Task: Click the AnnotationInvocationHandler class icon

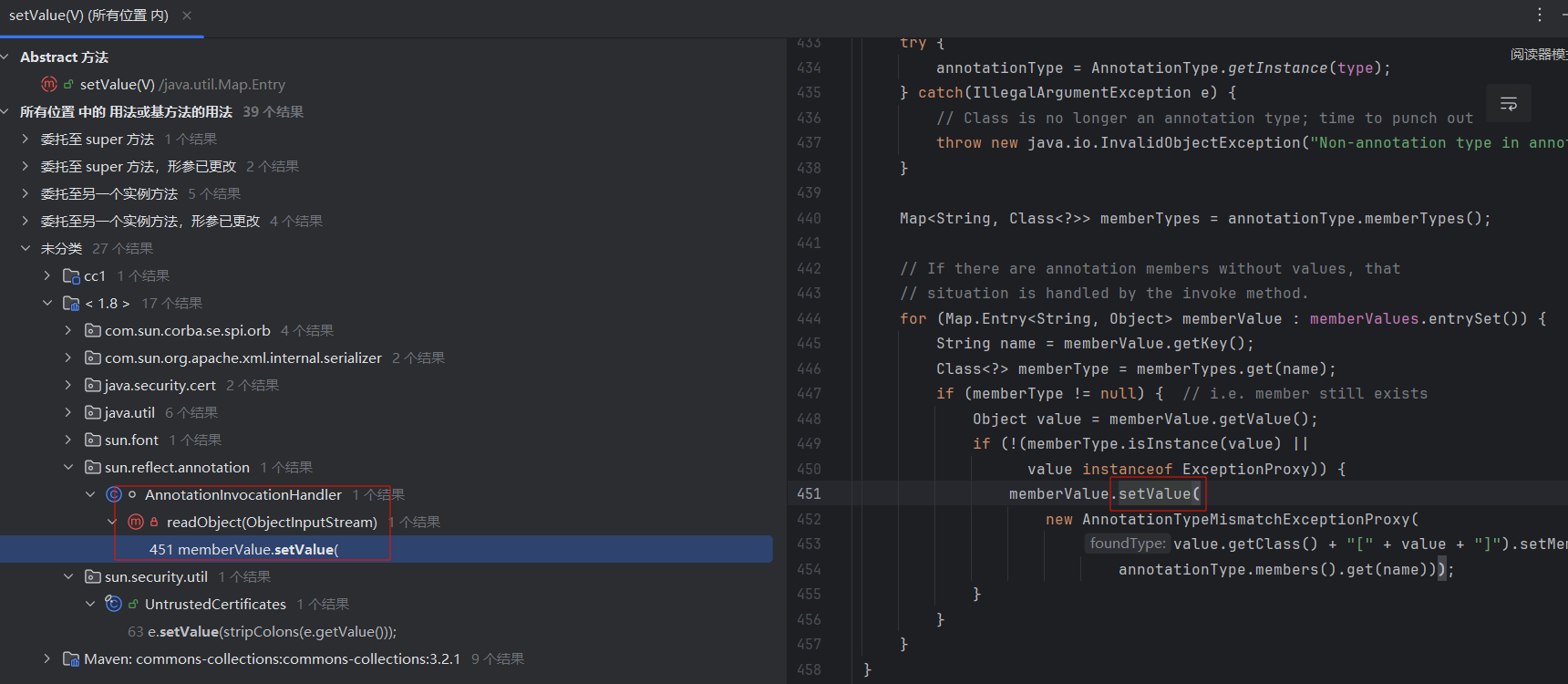Action: click(x=114, y=494)
